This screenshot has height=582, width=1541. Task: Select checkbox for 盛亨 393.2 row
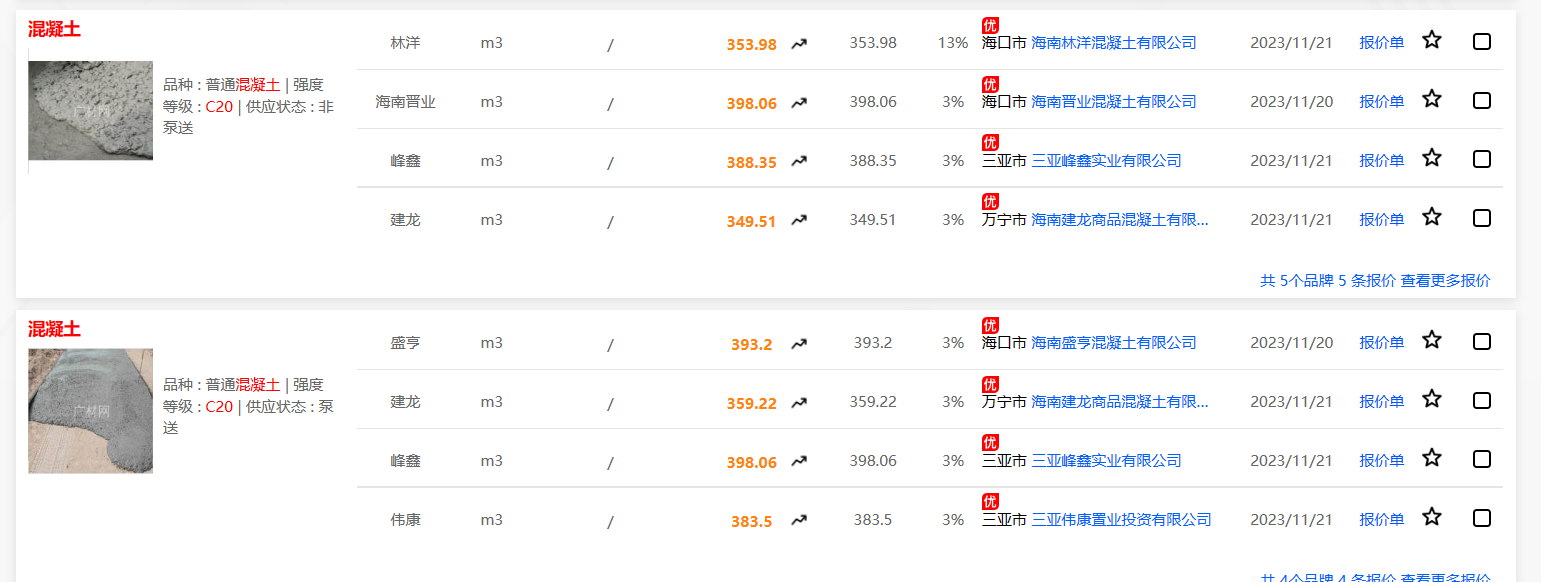point(1482,341)
